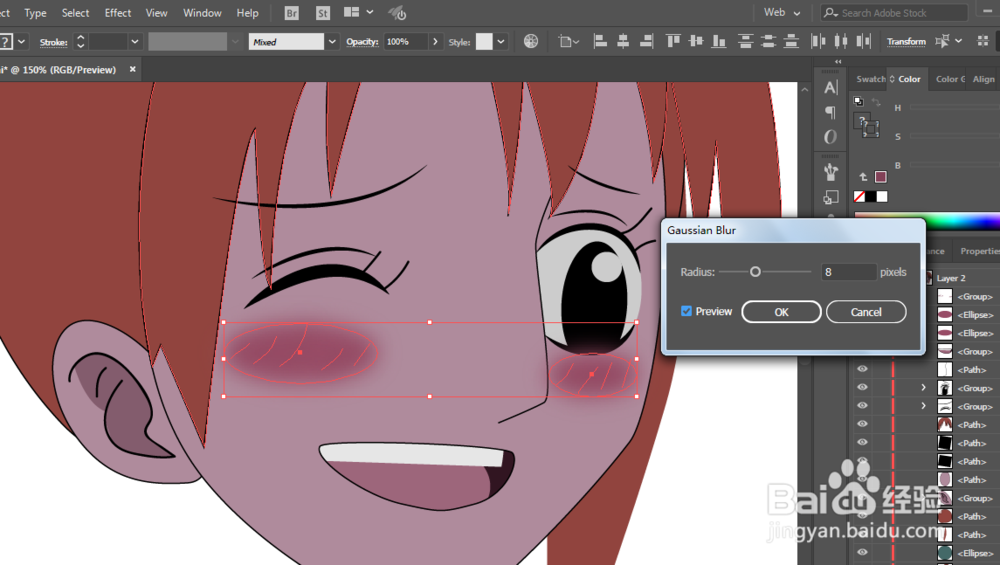Toggle visibility of first expandable Group
The height and width of the screenshot is (565, 1000).
(862, 387)
